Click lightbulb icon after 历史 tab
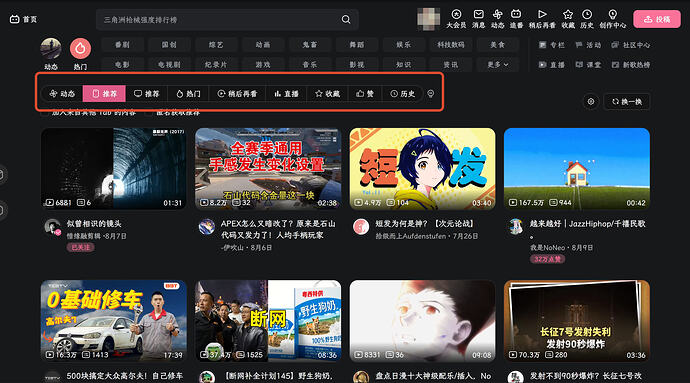The height and width of the screenshot is (383, 690). (x=431, y=93)
